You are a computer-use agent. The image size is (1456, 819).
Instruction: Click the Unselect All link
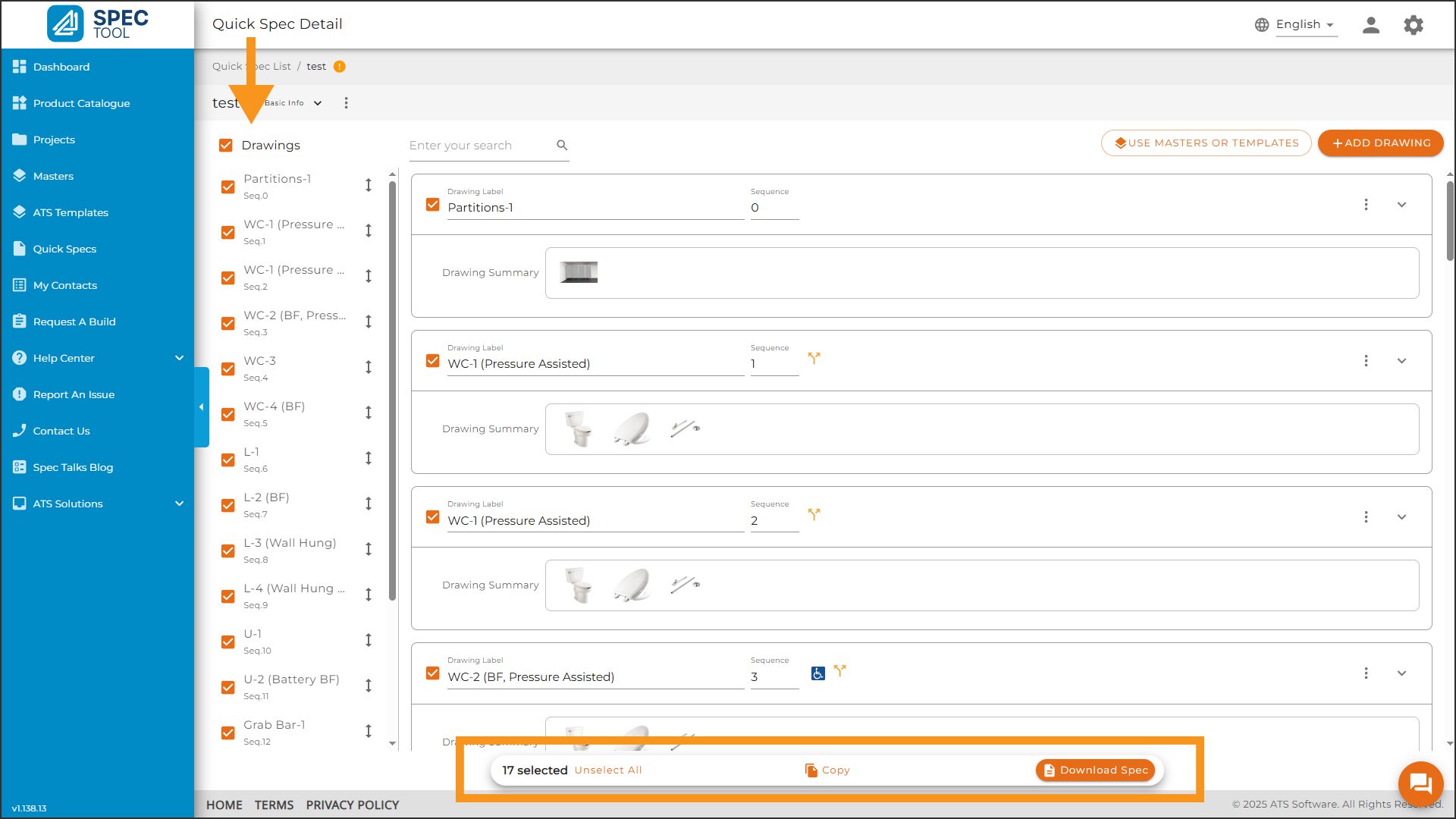click(607, 770)
